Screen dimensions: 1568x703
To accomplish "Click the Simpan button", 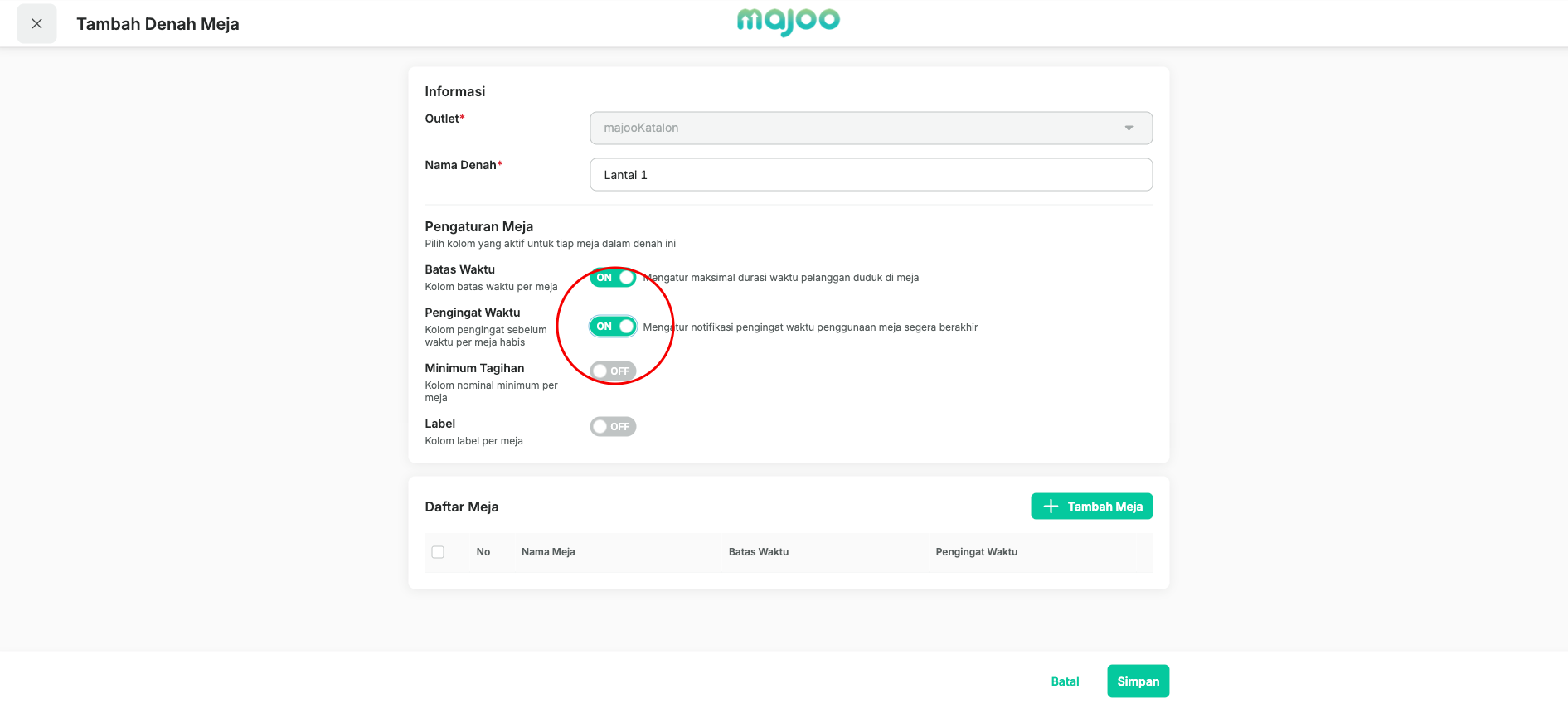I will click(1138, 681).
